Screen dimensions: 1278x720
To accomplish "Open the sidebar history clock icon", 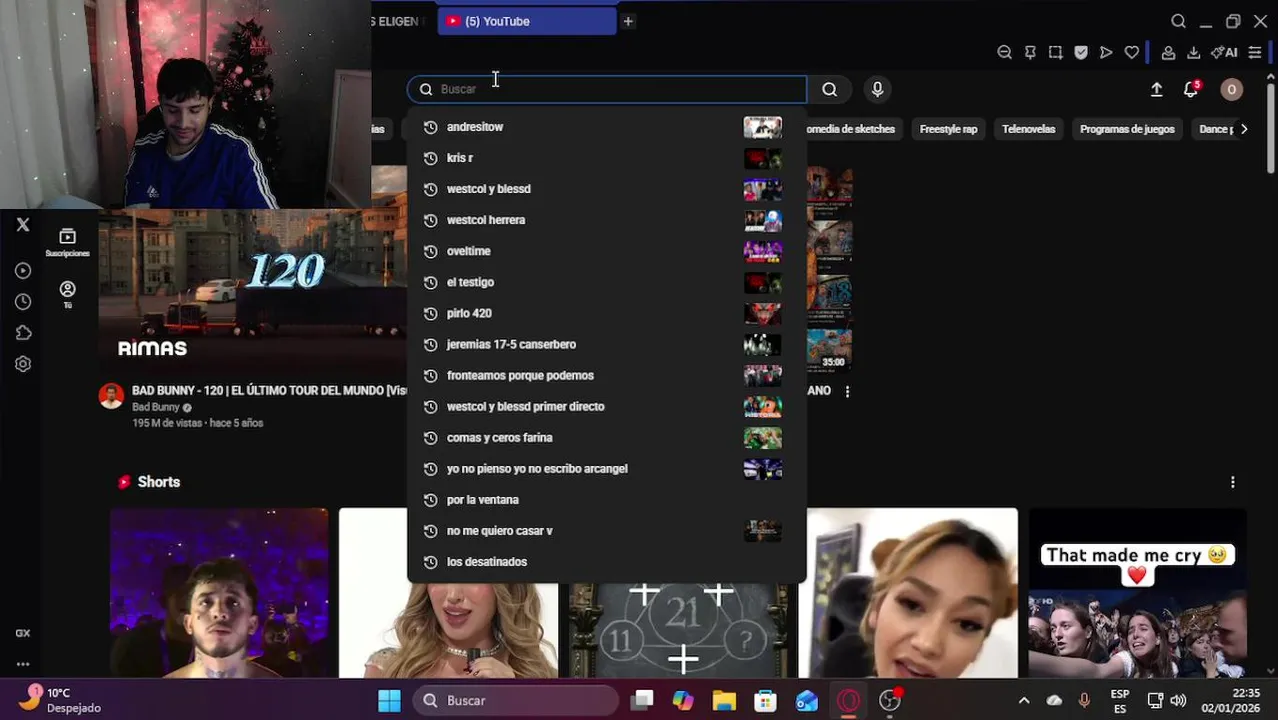I will (x=23, y=301).
